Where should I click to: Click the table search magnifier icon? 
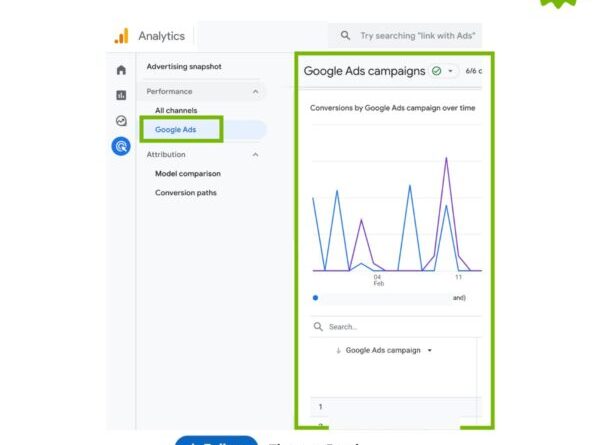[318, 326]
